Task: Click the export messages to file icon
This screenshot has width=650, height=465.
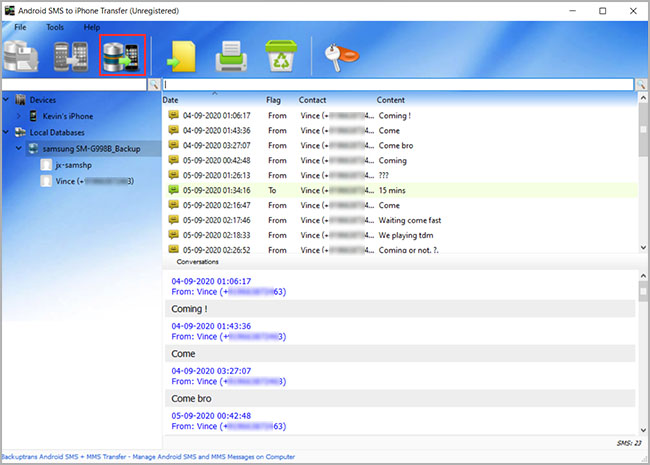Action: [183, 57]
